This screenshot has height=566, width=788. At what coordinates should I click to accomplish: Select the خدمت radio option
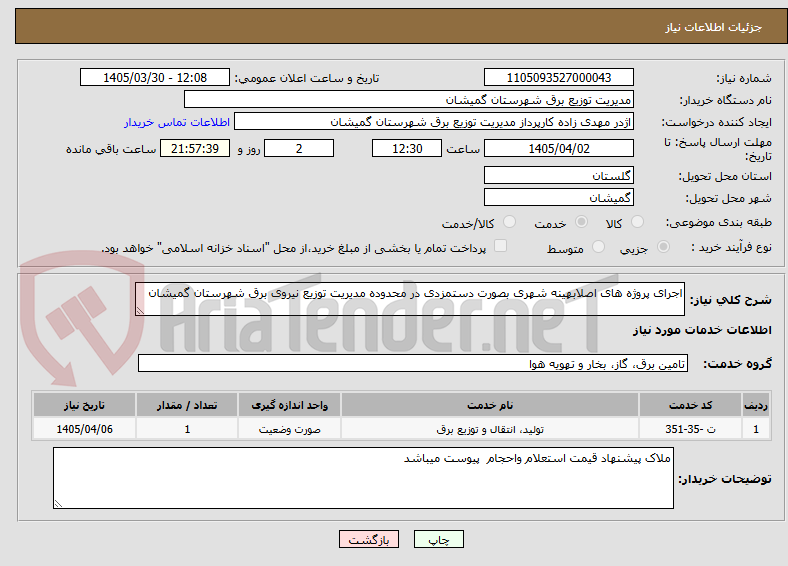tap(581, 222)
